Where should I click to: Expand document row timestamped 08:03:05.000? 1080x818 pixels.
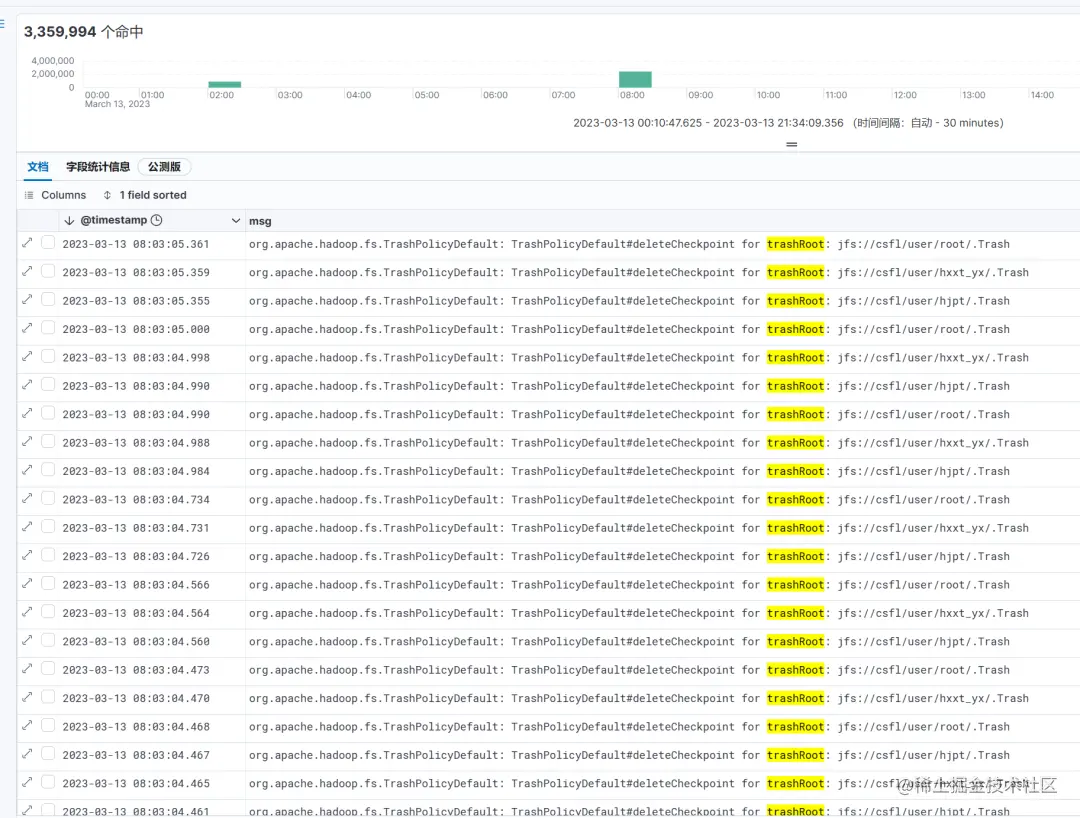[x=27, y=328]
